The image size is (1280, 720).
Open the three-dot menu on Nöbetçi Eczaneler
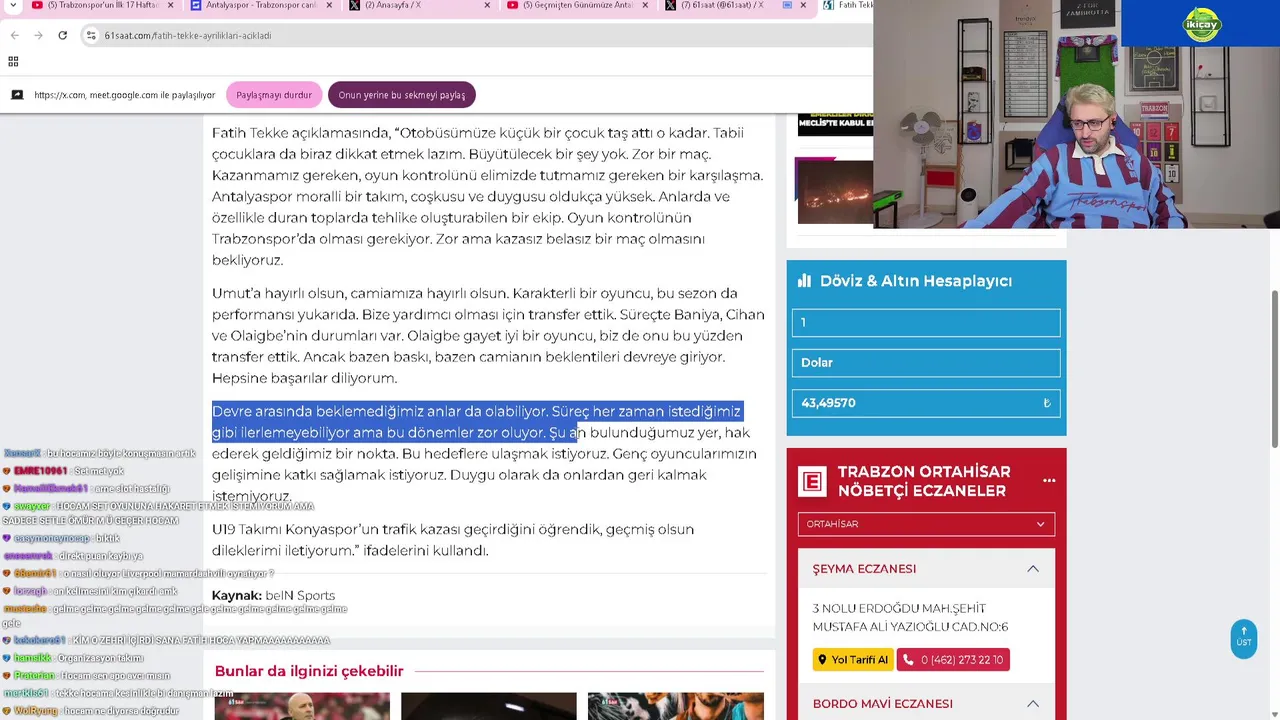pyautogui.click(x=1049, y=481)
